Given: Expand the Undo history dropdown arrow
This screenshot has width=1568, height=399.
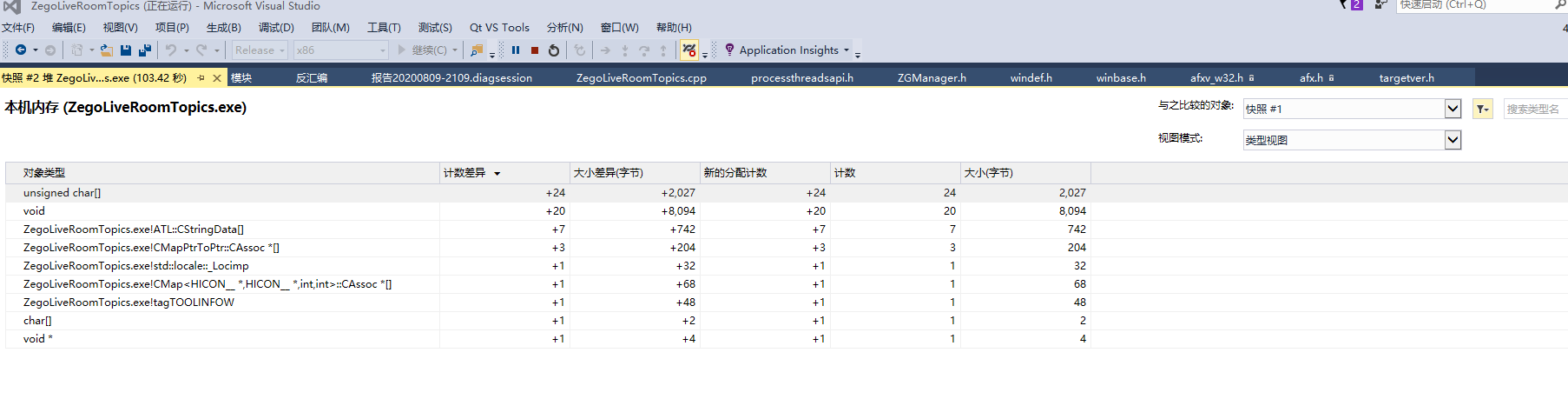Looking at the screenshot, I should coord(186,50).
